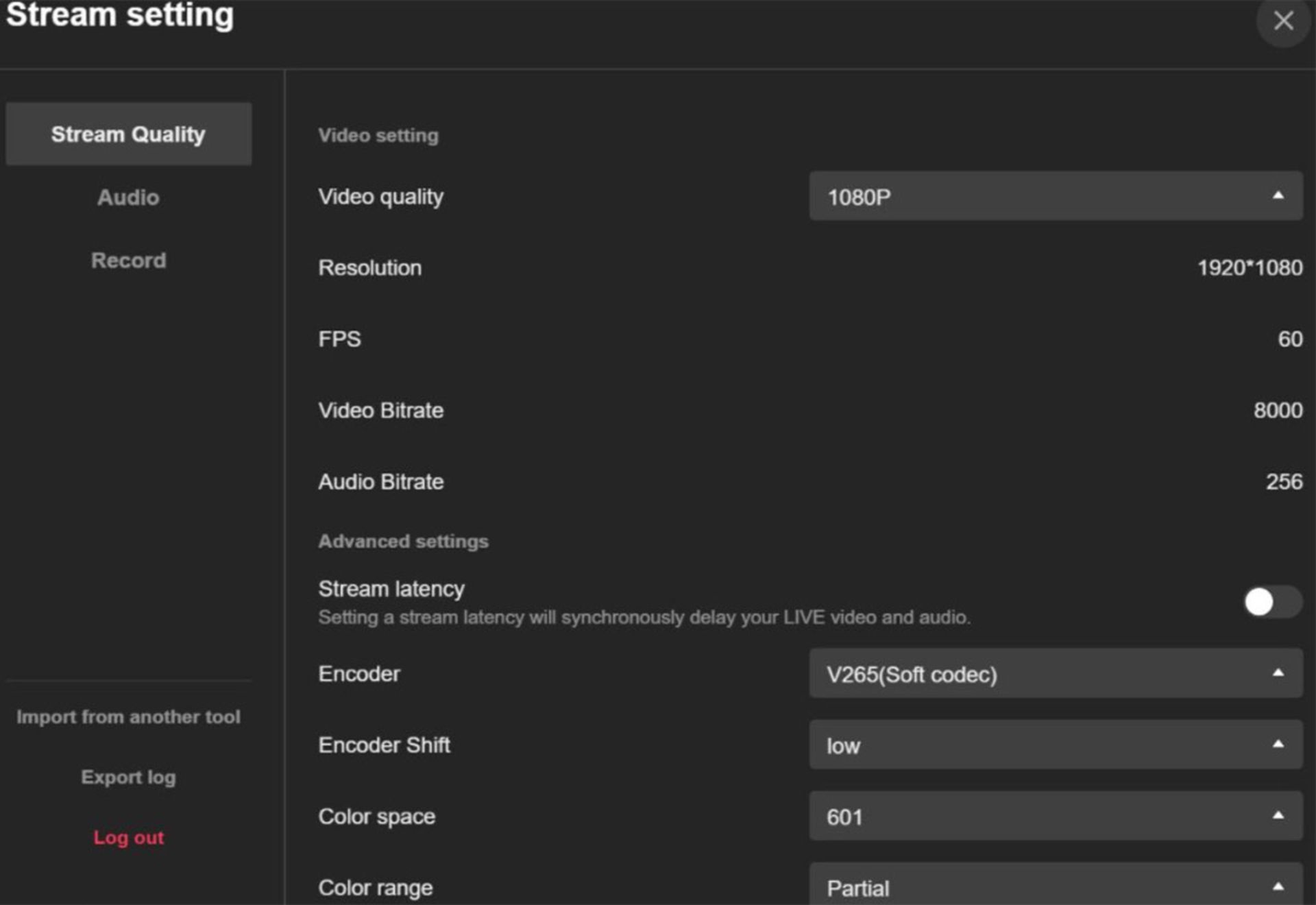Click the Resolution value 1920*1080
This screenshot has height=905, width=1316.
(x=1250, y=268)
